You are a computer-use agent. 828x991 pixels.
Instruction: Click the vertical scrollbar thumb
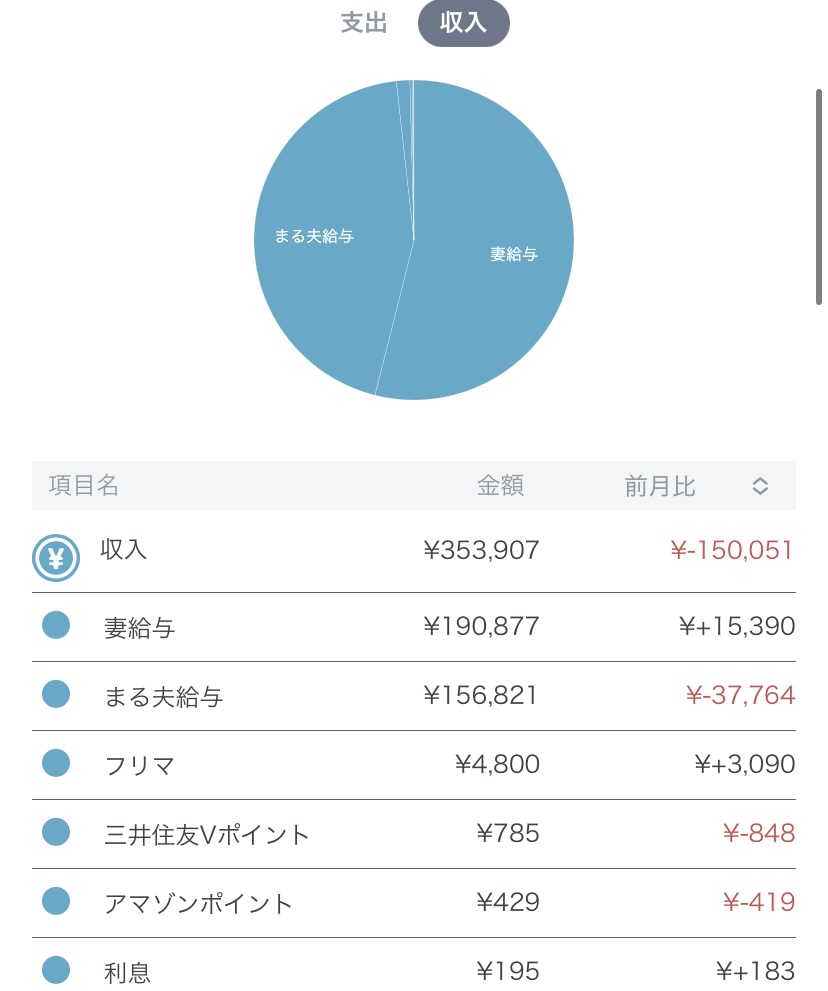tap(818, 195)
